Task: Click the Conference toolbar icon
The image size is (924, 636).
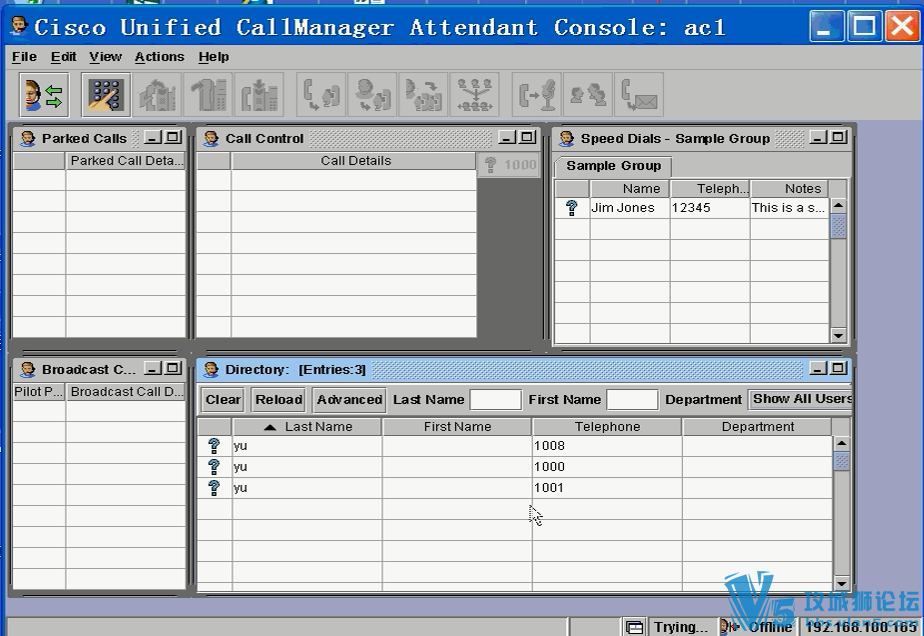Action: [x=474, y=94]
